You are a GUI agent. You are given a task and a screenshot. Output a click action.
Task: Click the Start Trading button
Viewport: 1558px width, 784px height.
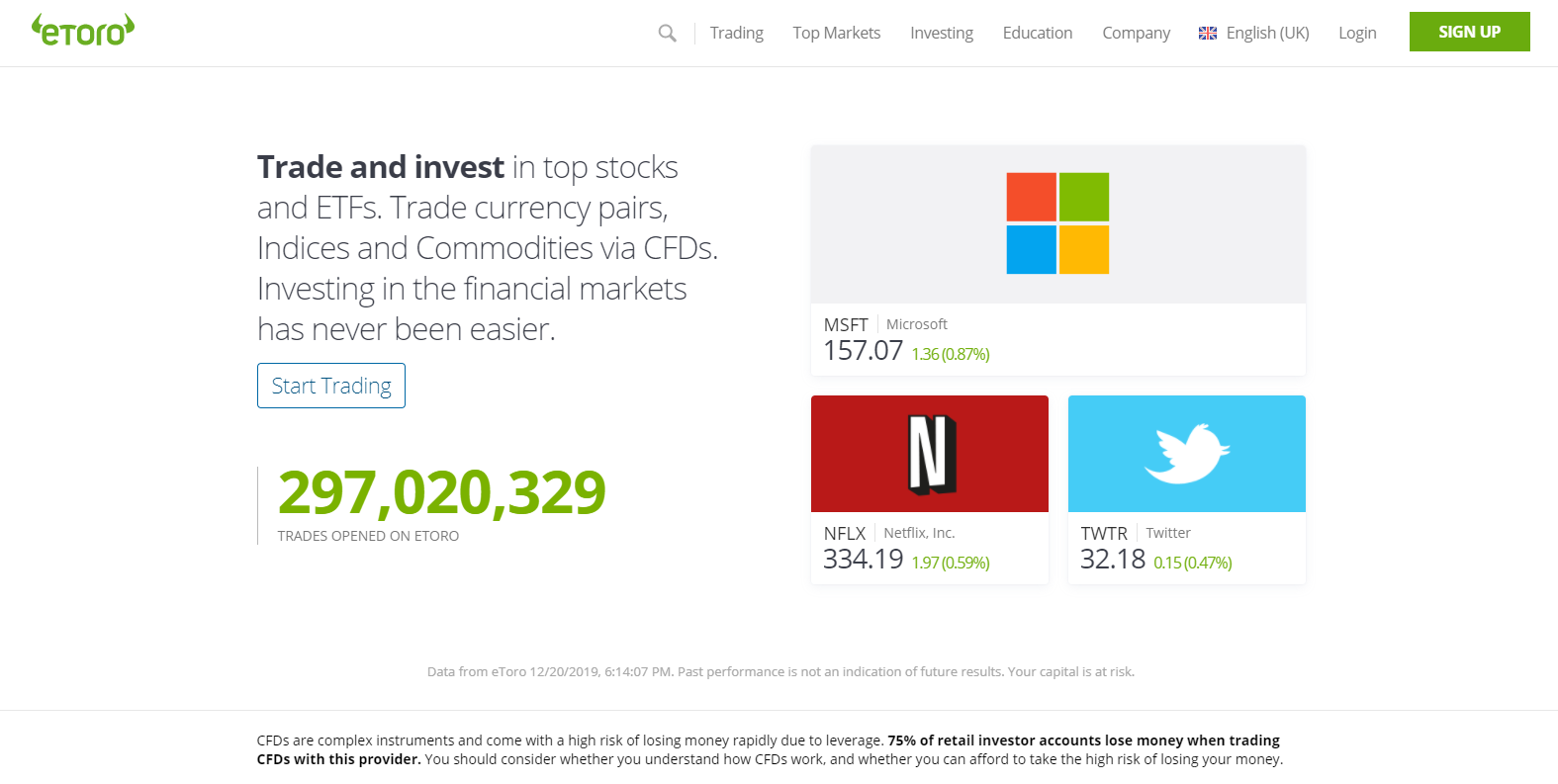click(x=331, y=386)
